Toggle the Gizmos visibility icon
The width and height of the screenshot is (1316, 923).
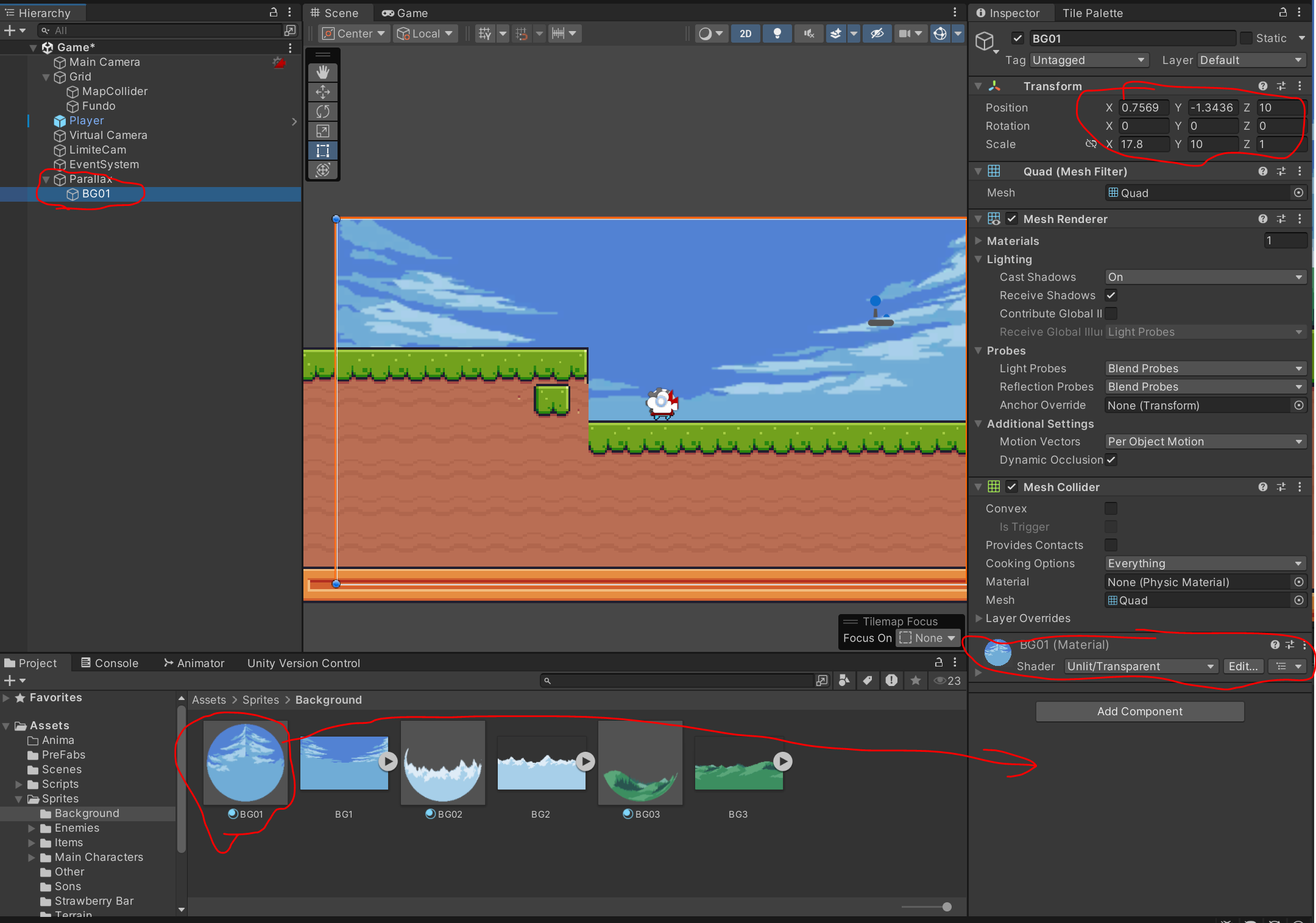(x=940, y=34)
